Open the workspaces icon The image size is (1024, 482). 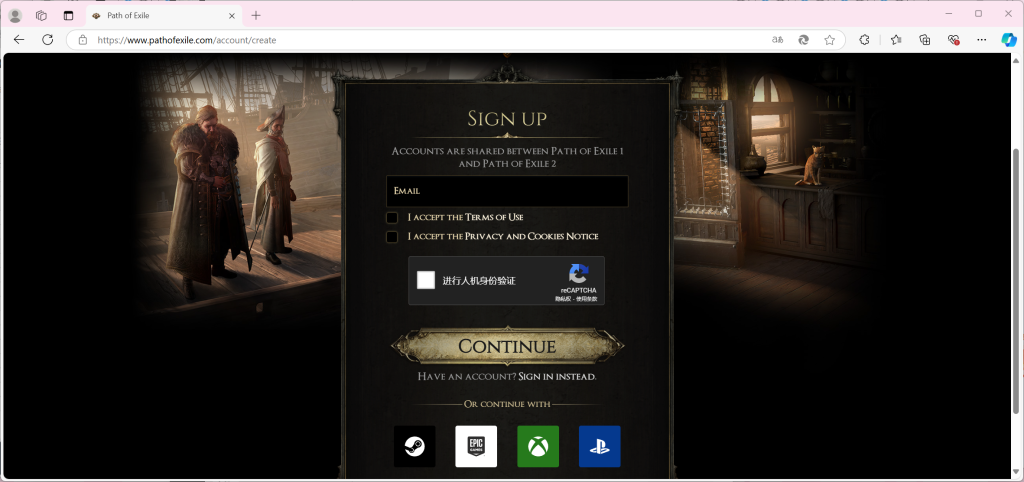(41, 16)
